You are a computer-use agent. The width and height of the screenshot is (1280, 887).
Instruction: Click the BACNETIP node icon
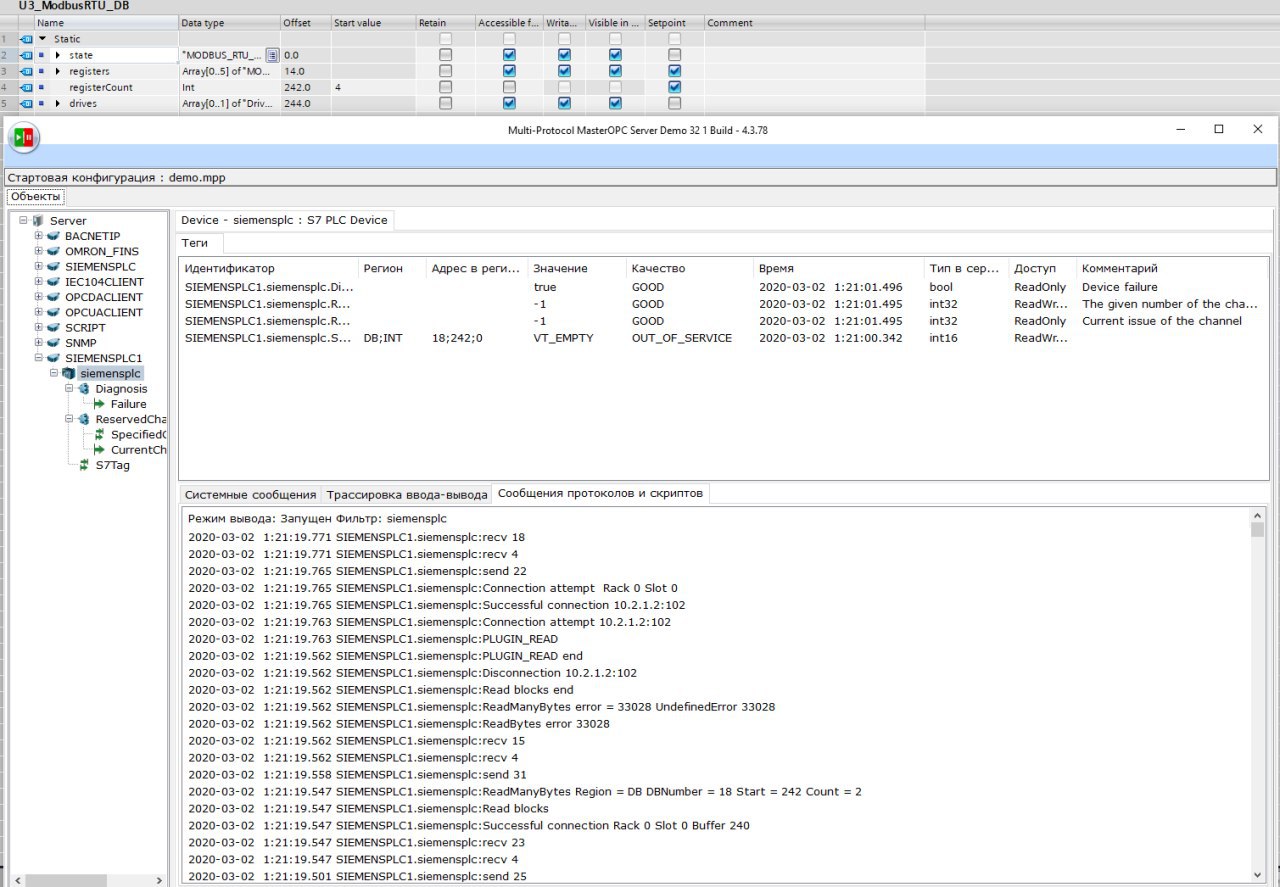click(x=53, y=236)
